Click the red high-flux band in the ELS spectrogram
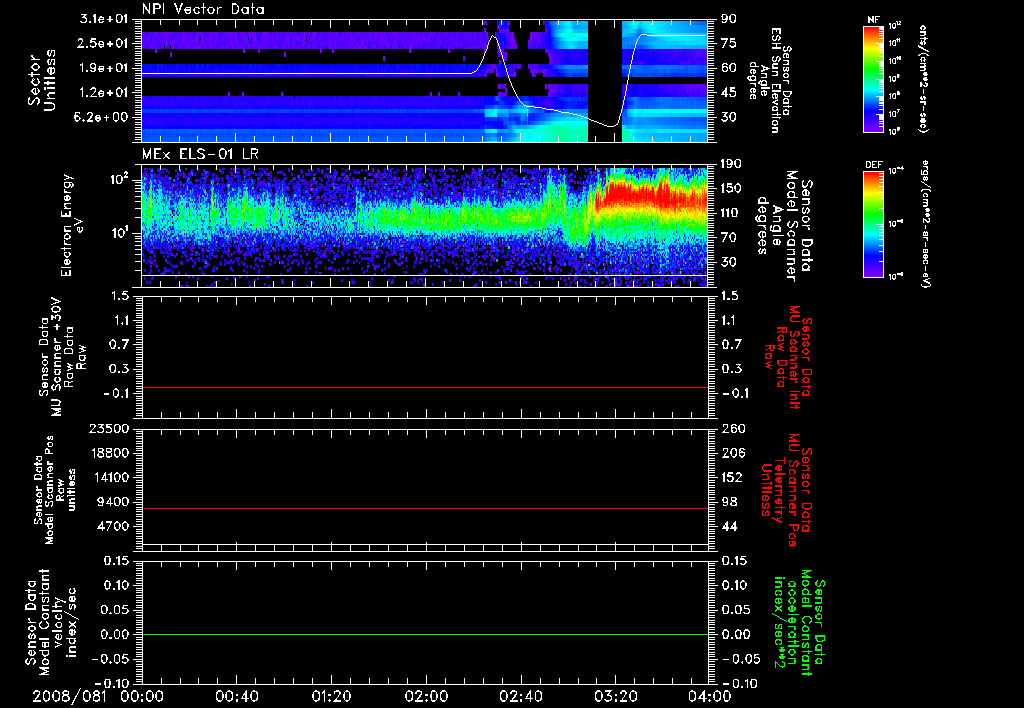The image size is (1024, 708). (653, 196)
